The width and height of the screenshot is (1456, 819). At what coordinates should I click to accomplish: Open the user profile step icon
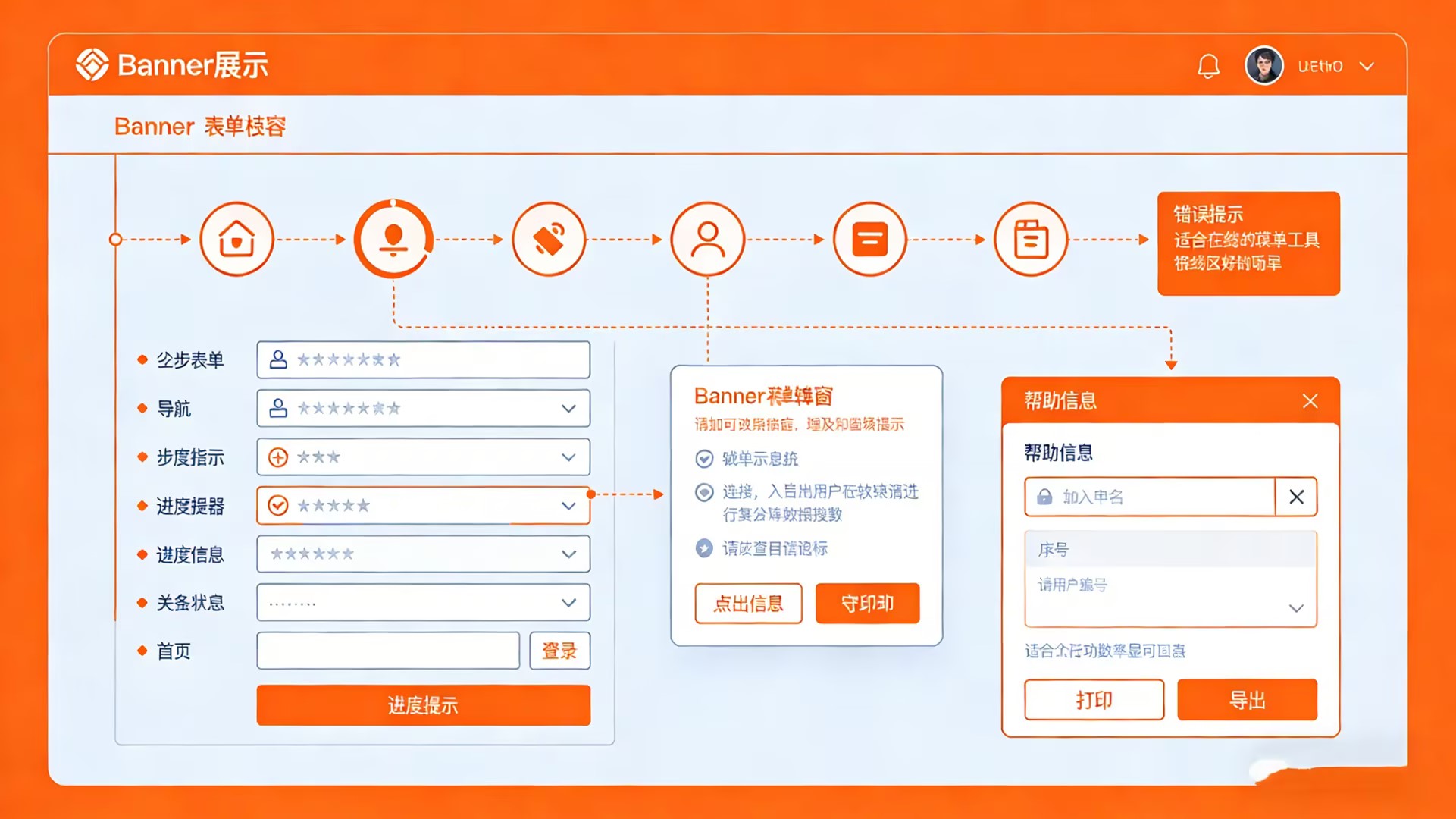point(708,239)
